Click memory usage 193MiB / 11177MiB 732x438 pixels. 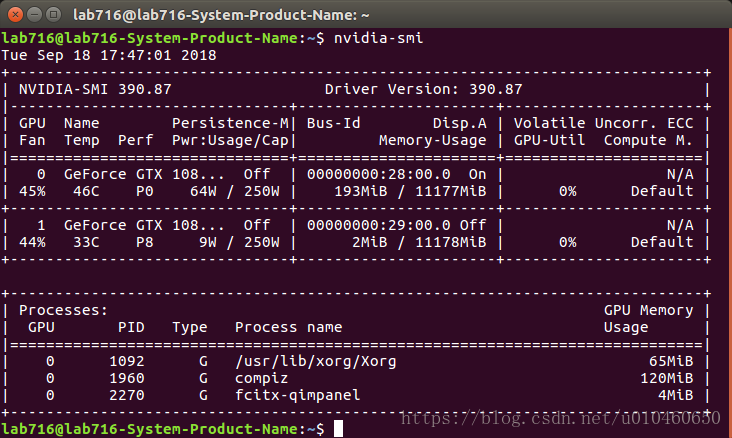pyautogui.click(x=410, y=191)
